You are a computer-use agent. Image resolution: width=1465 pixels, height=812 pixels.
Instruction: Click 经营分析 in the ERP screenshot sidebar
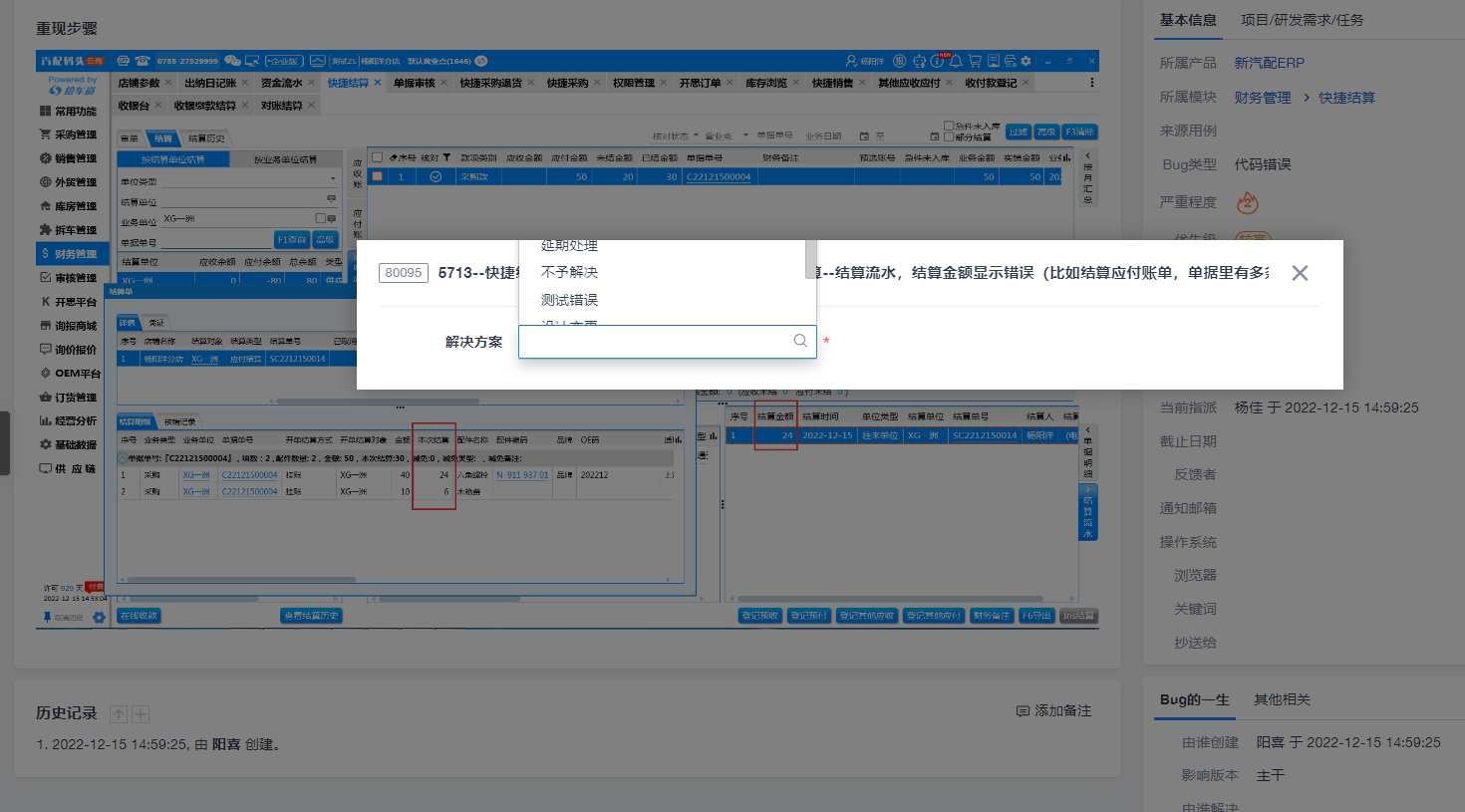(69, 421)
